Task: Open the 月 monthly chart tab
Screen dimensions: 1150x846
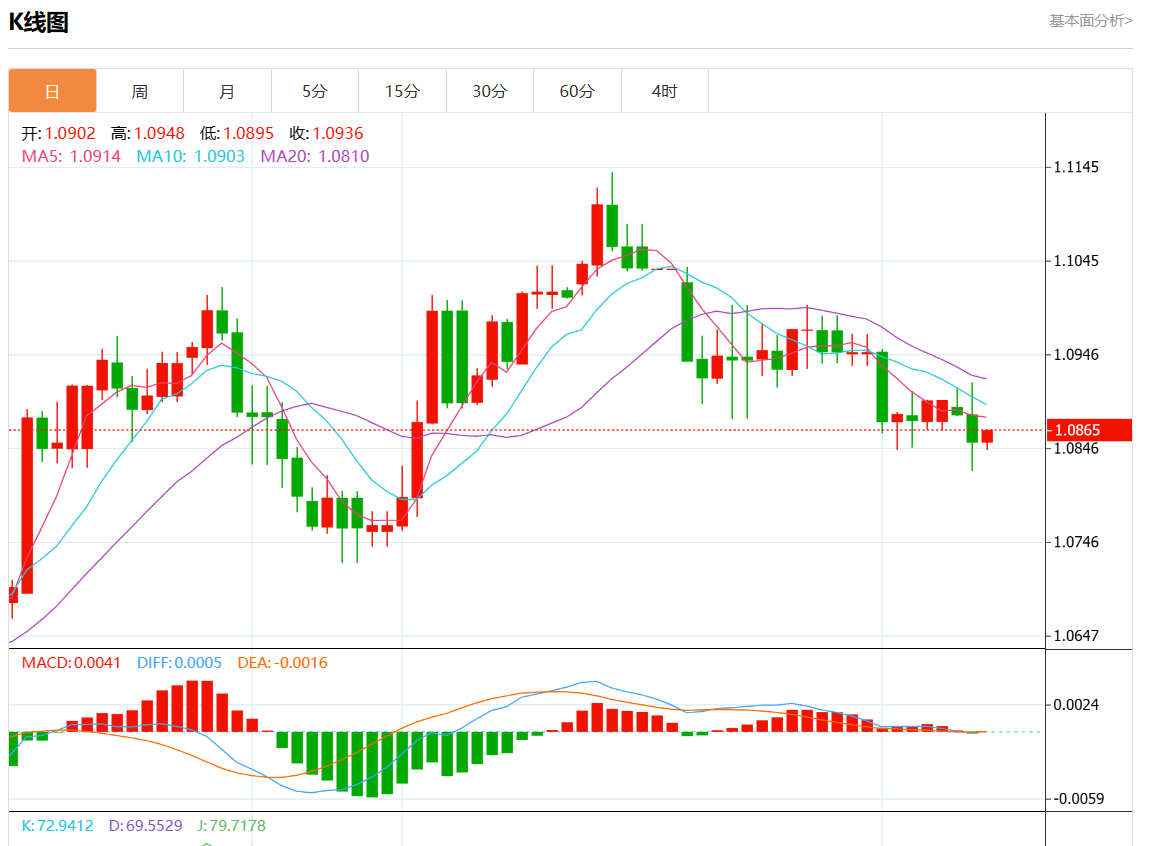Action: click(x=227, y=91)
